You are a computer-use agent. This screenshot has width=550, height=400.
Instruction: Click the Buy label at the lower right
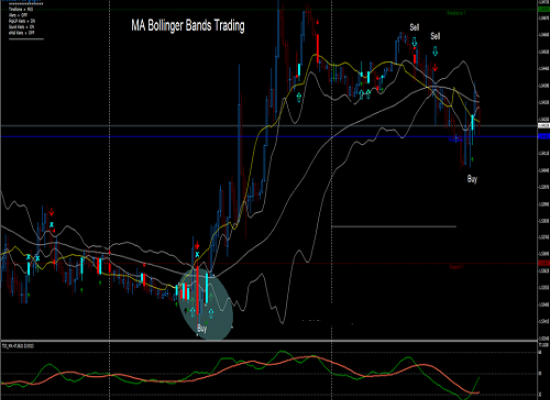coord(472,179)
